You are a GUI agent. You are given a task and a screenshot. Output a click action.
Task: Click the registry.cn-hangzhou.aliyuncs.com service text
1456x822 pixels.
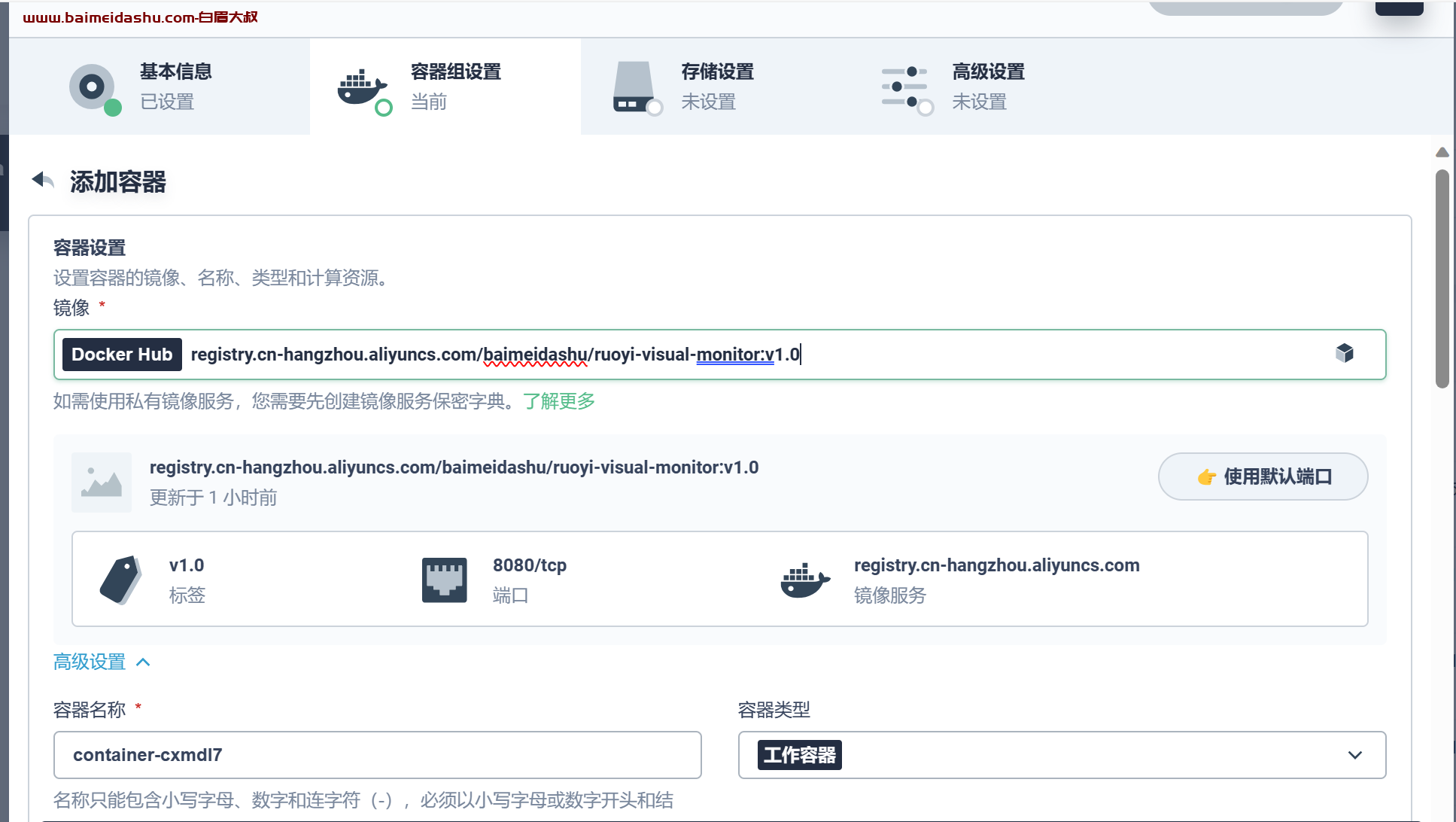(x=997, y=565)
